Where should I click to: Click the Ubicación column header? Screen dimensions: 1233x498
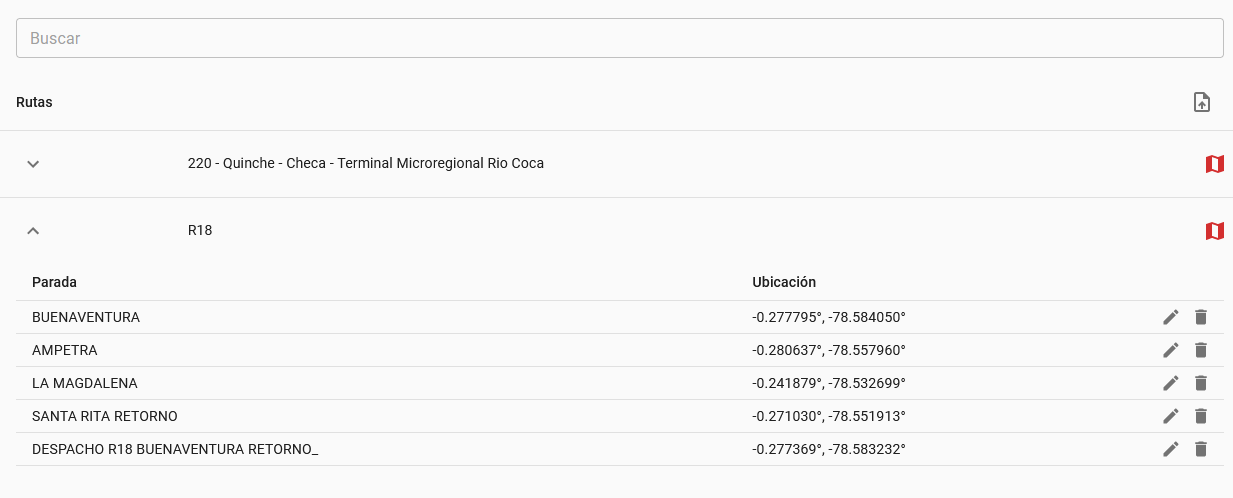tap(784, 282)
